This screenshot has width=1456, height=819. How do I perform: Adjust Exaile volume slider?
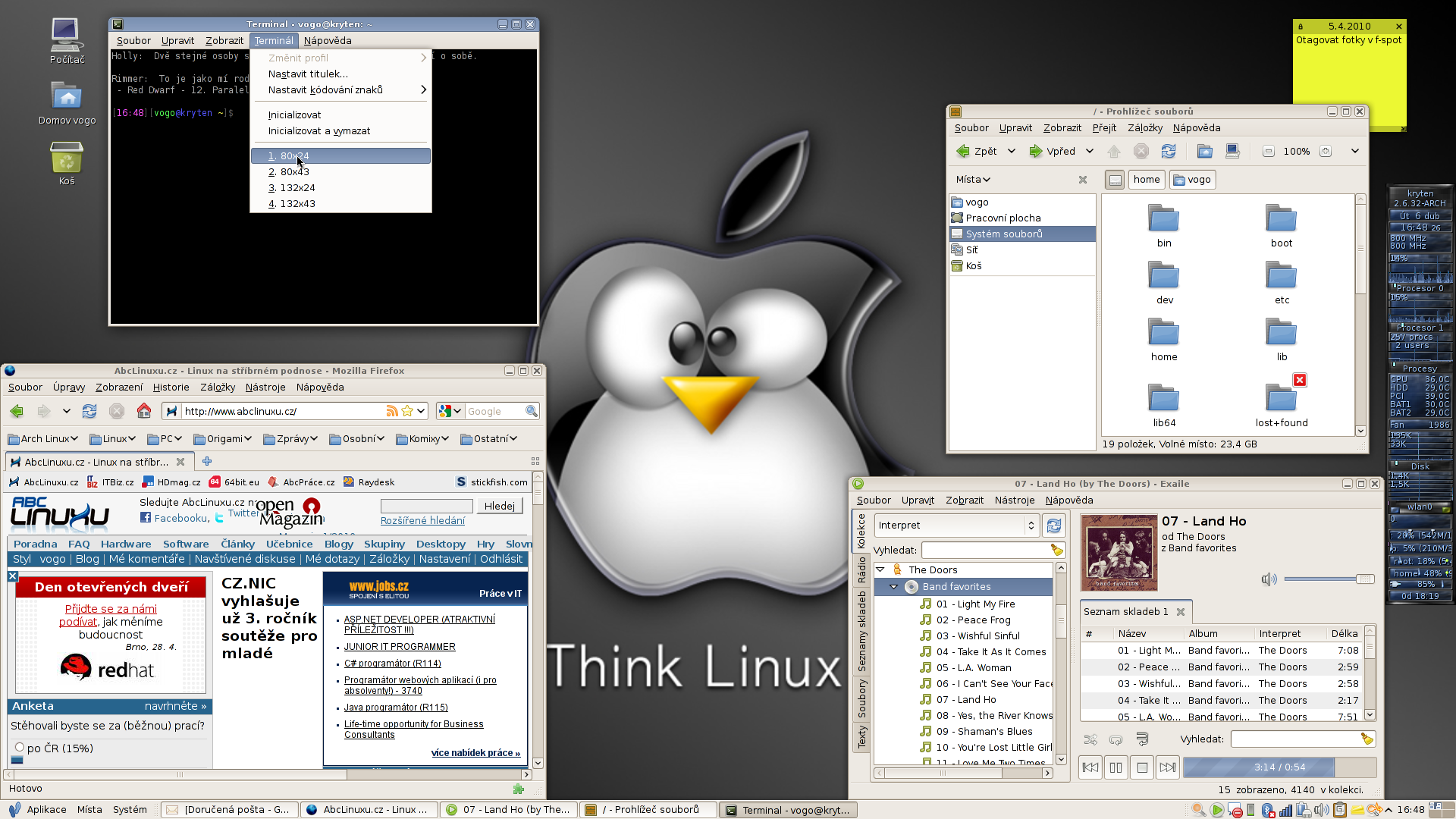(x=1329, y=579)
